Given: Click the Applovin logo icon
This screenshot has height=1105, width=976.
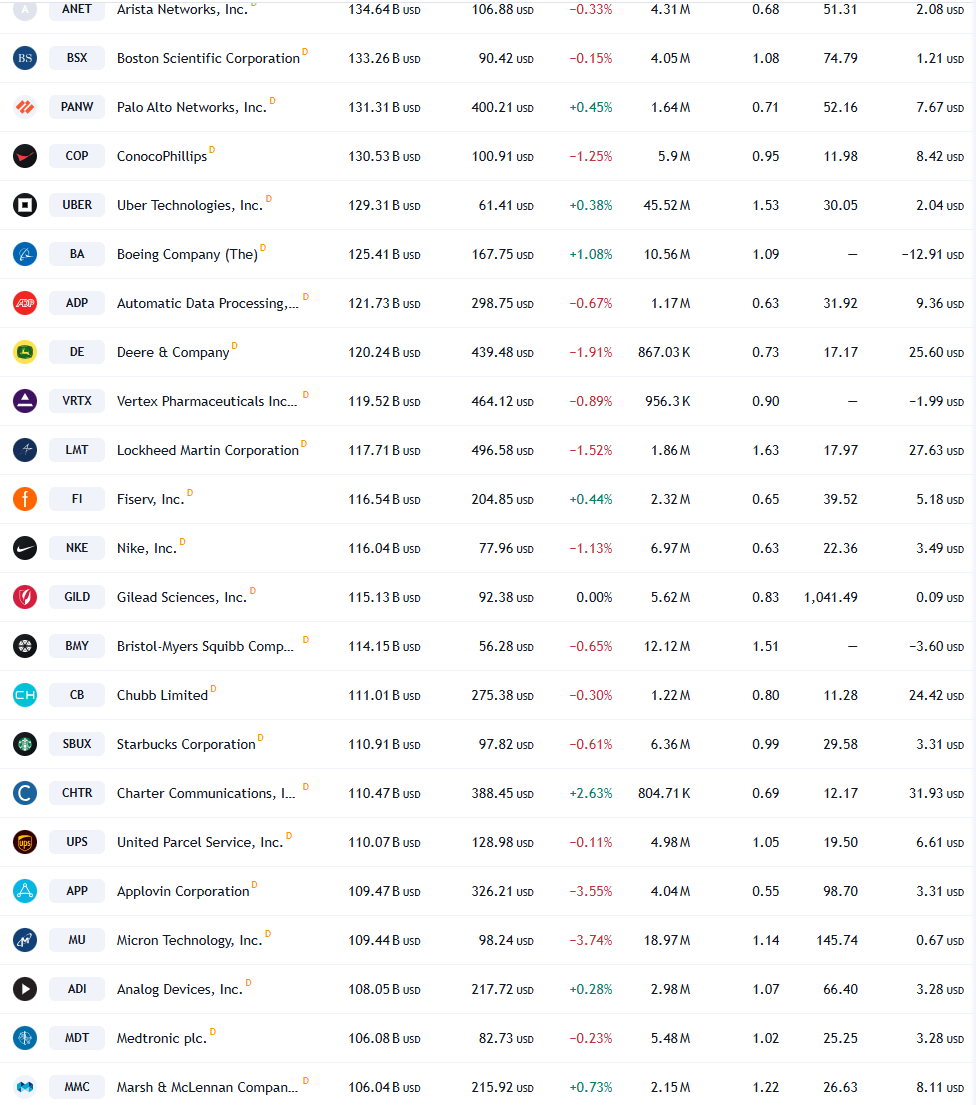Looking at the screenshot, I should [x=25, y=891].
